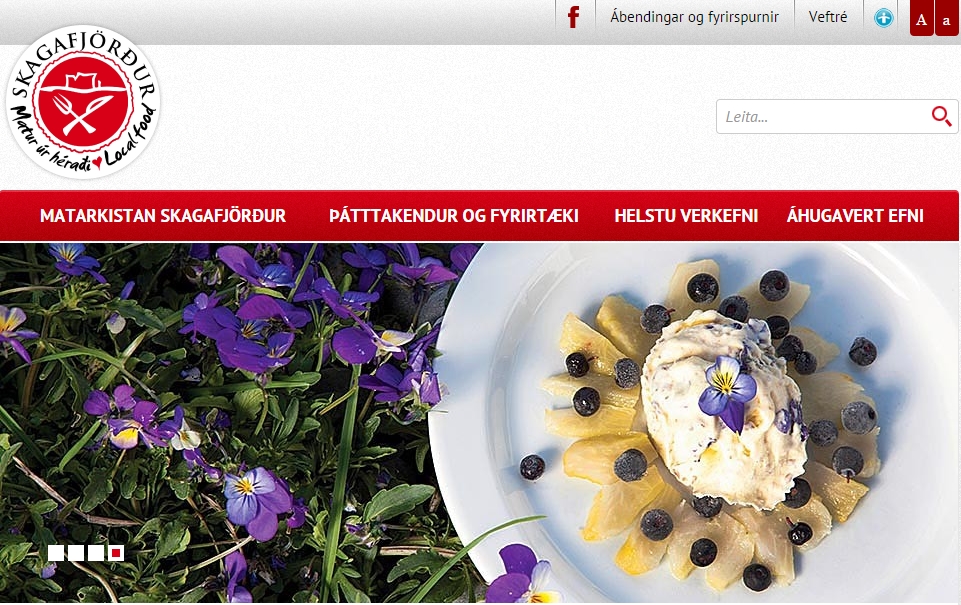This screenshot has height=605, width=961.
Task: Open the Veftré sitemap link
Action: [x=828, y=17]
